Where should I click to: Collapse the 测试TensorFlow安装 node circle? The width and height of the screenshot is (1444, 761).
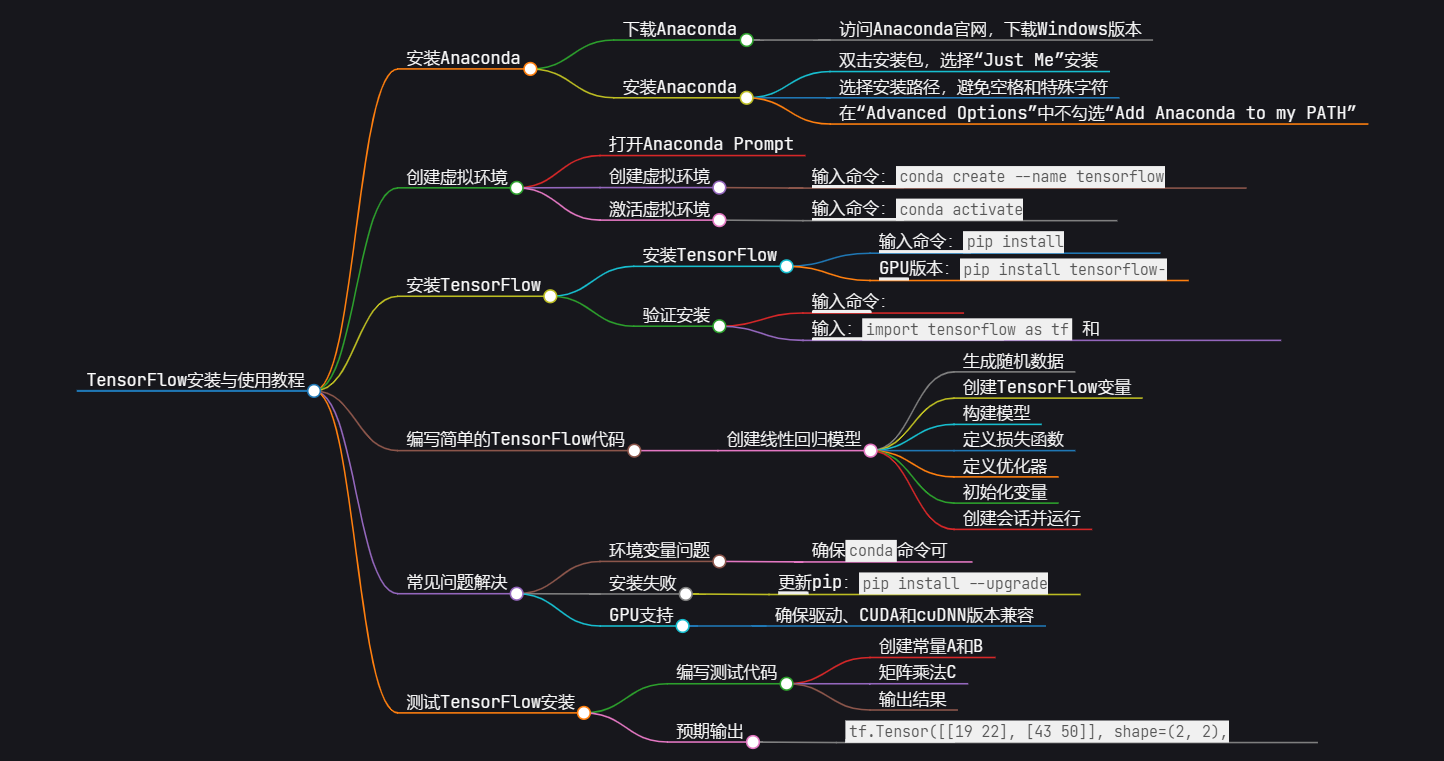pyautogui.click(x=584, y=713)
